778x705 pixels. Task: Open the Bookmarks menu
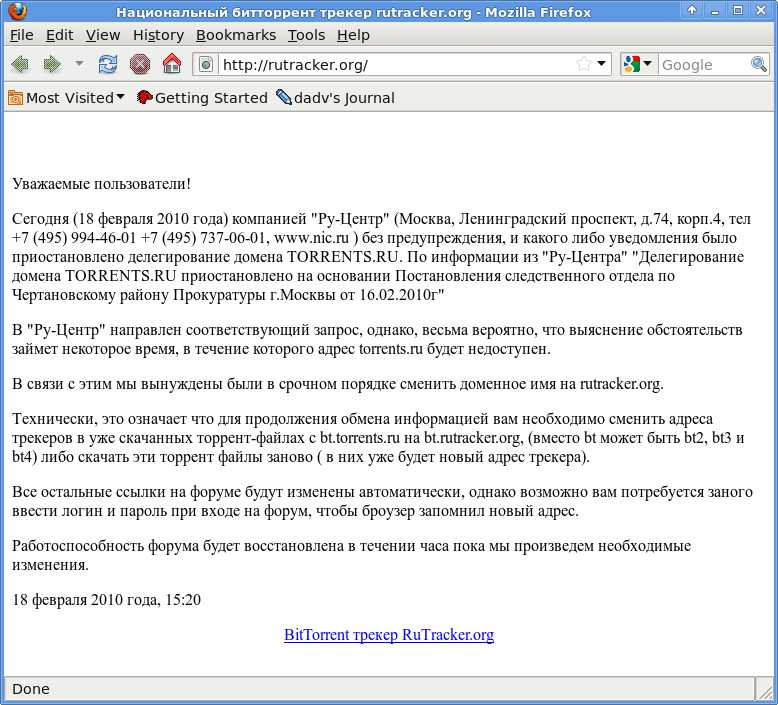pos(236,35)
